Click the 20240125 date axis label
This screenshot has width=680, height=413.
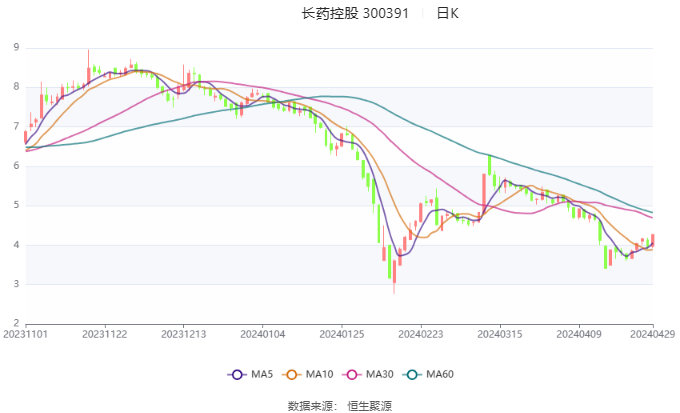[342, 334]
